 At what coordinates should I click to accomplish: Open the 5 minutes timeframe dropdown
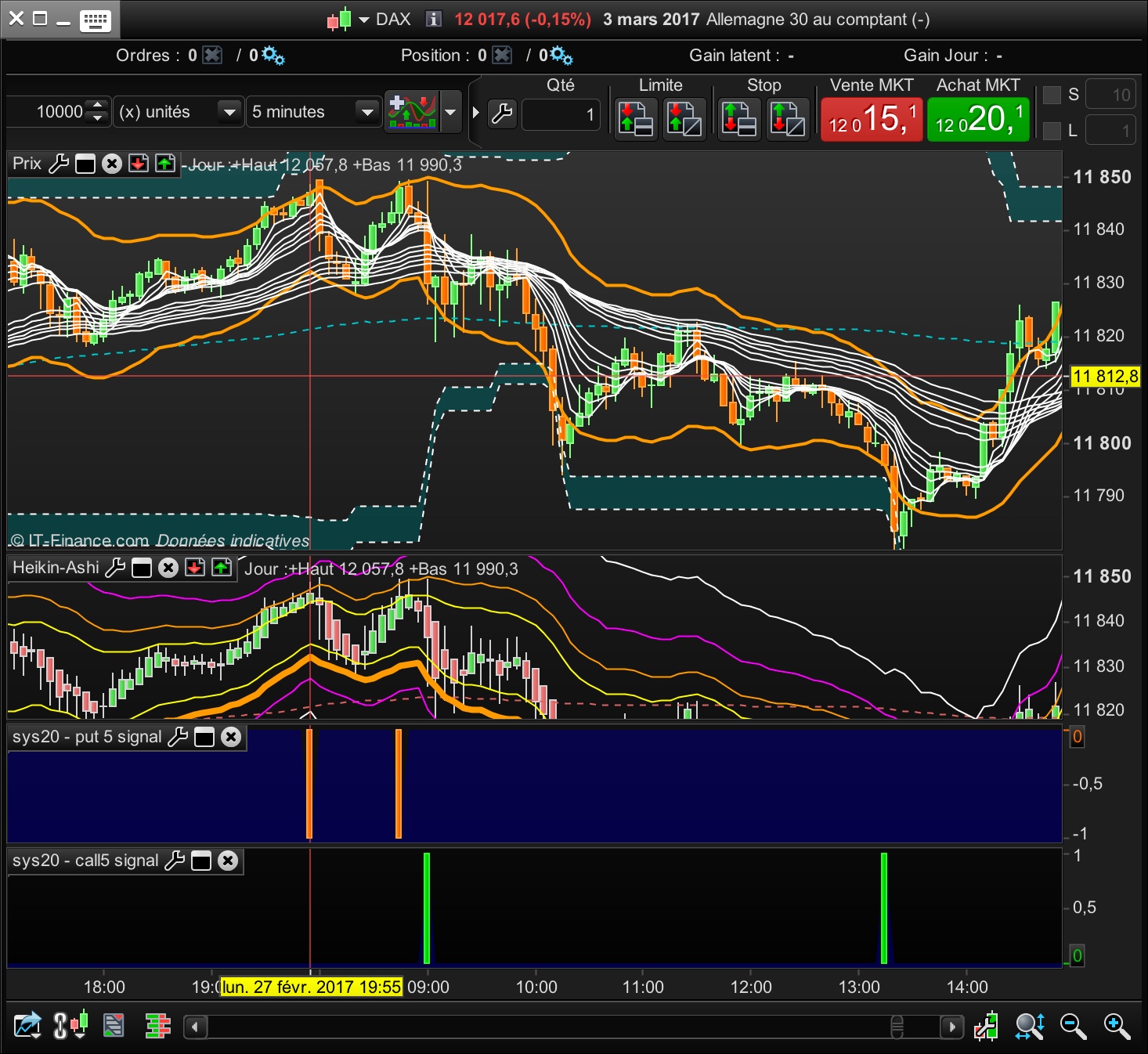(313, 112)
